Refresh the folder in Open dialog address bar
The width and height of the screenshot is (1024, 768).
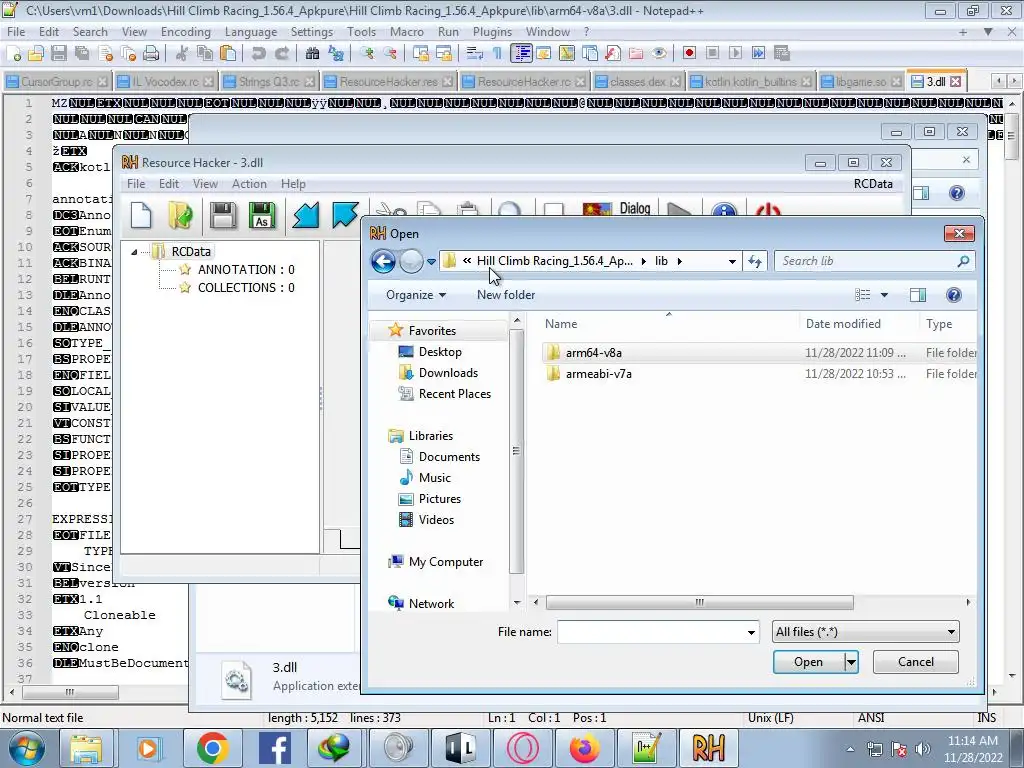click(755, 261)
